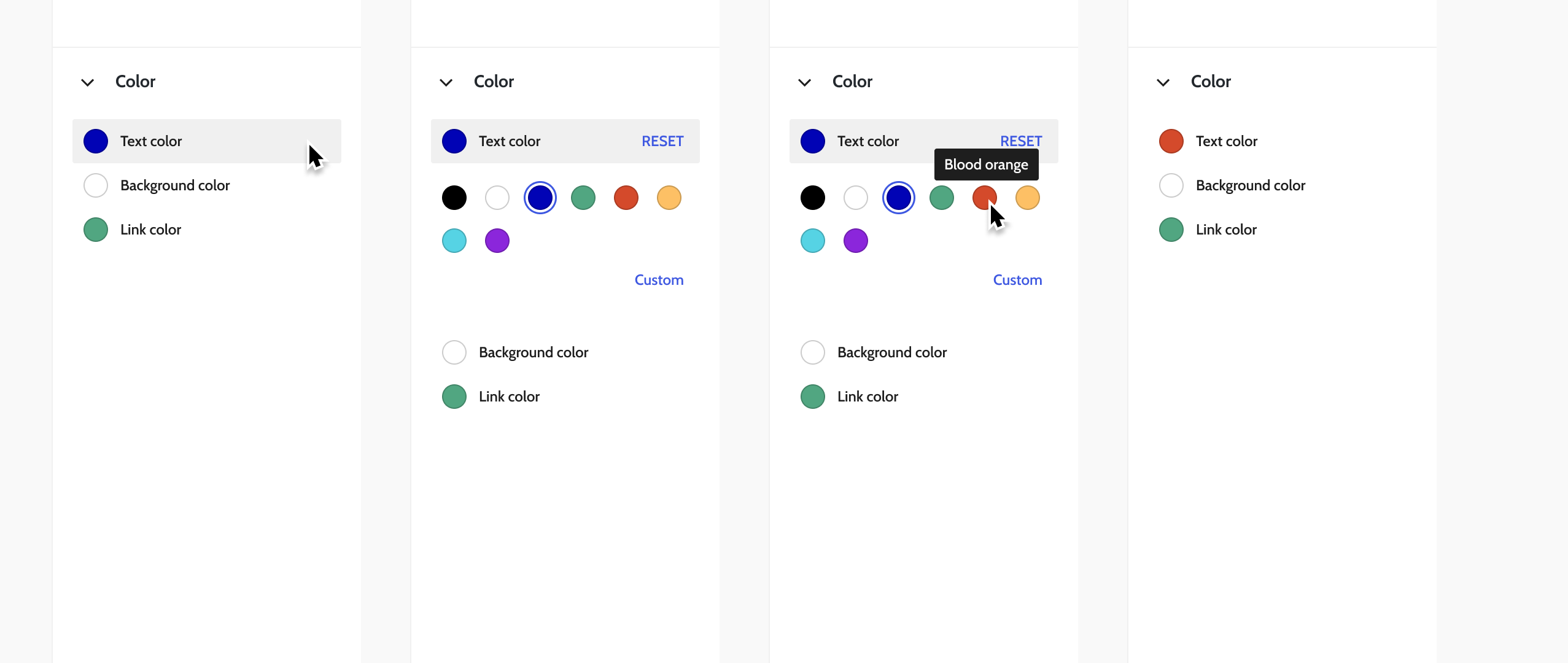Select the black color swatch
This screenshot has height=663, width=1568.
(x=454, y=198)
